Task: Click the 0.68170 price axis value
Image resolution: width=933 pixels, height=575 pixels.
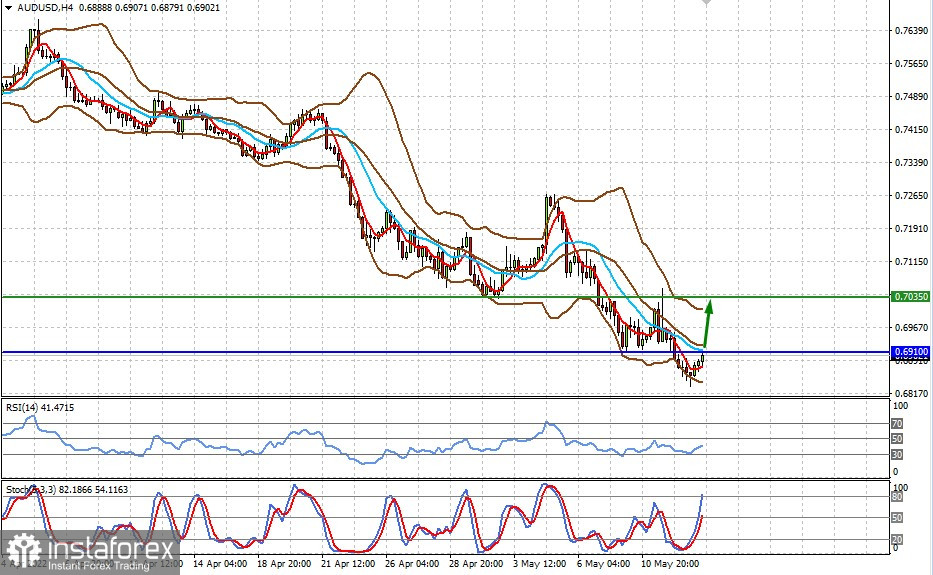Action: coord(911,393)
